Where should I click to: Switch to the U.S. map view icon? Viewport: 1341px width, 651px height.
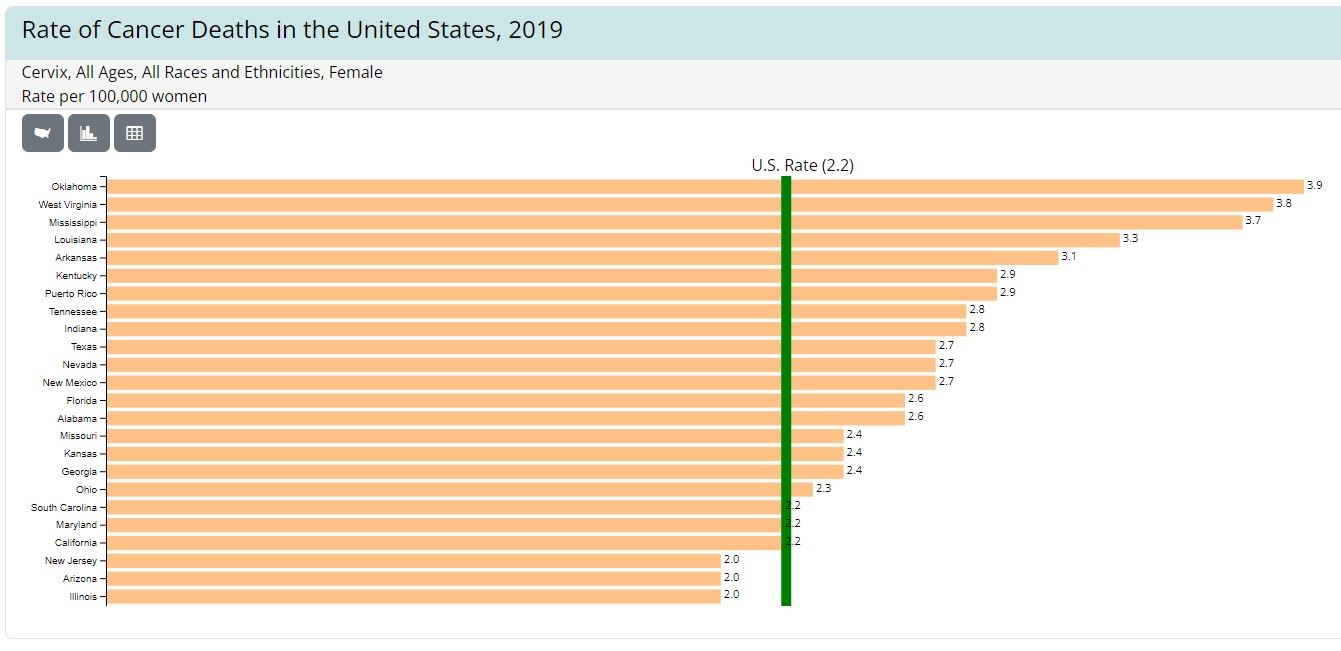click(x=43, y=133)
